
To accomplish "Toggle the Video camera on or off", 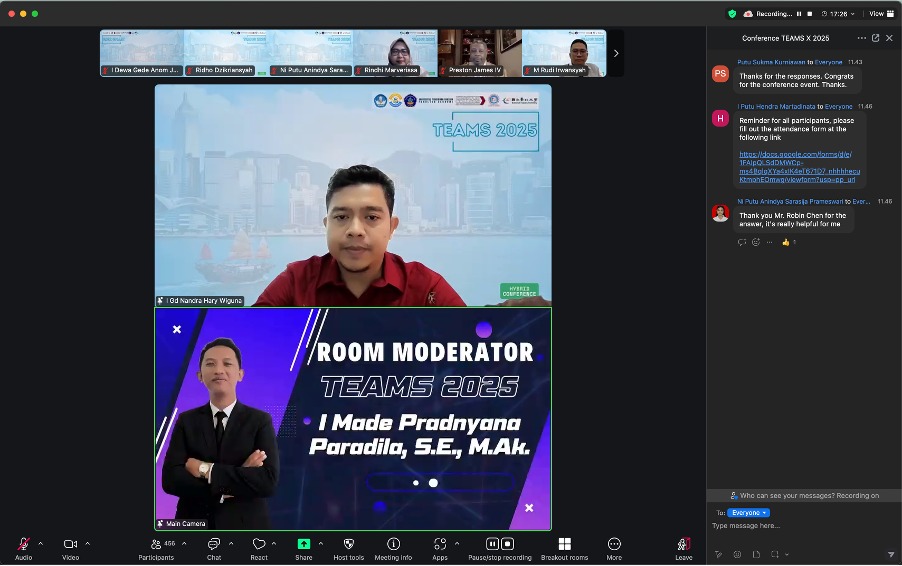I will point(70,544).
